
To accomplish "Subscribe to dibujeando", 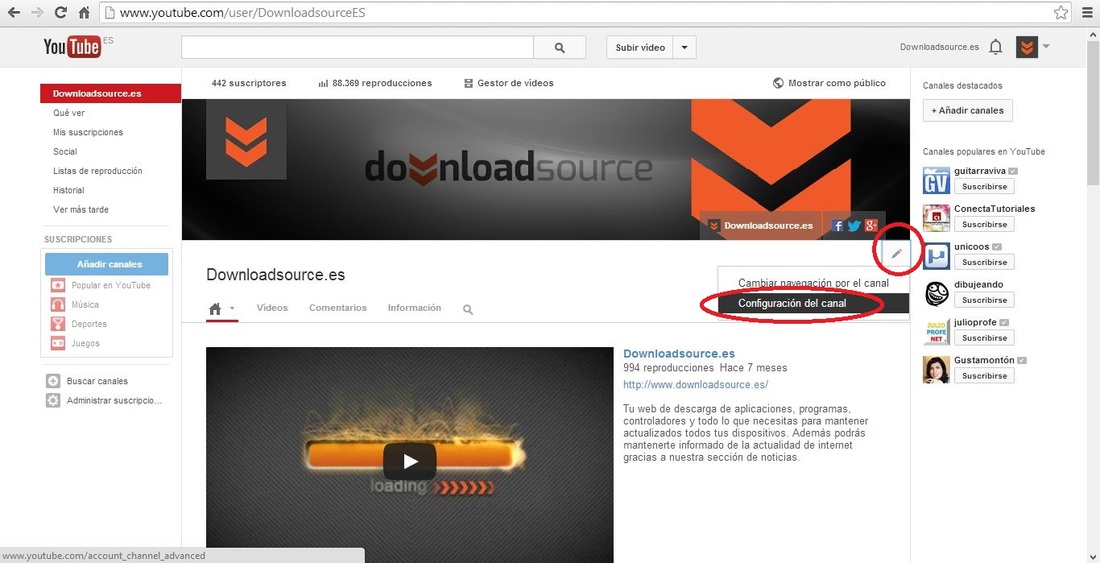I will click(x=984, y=300).
